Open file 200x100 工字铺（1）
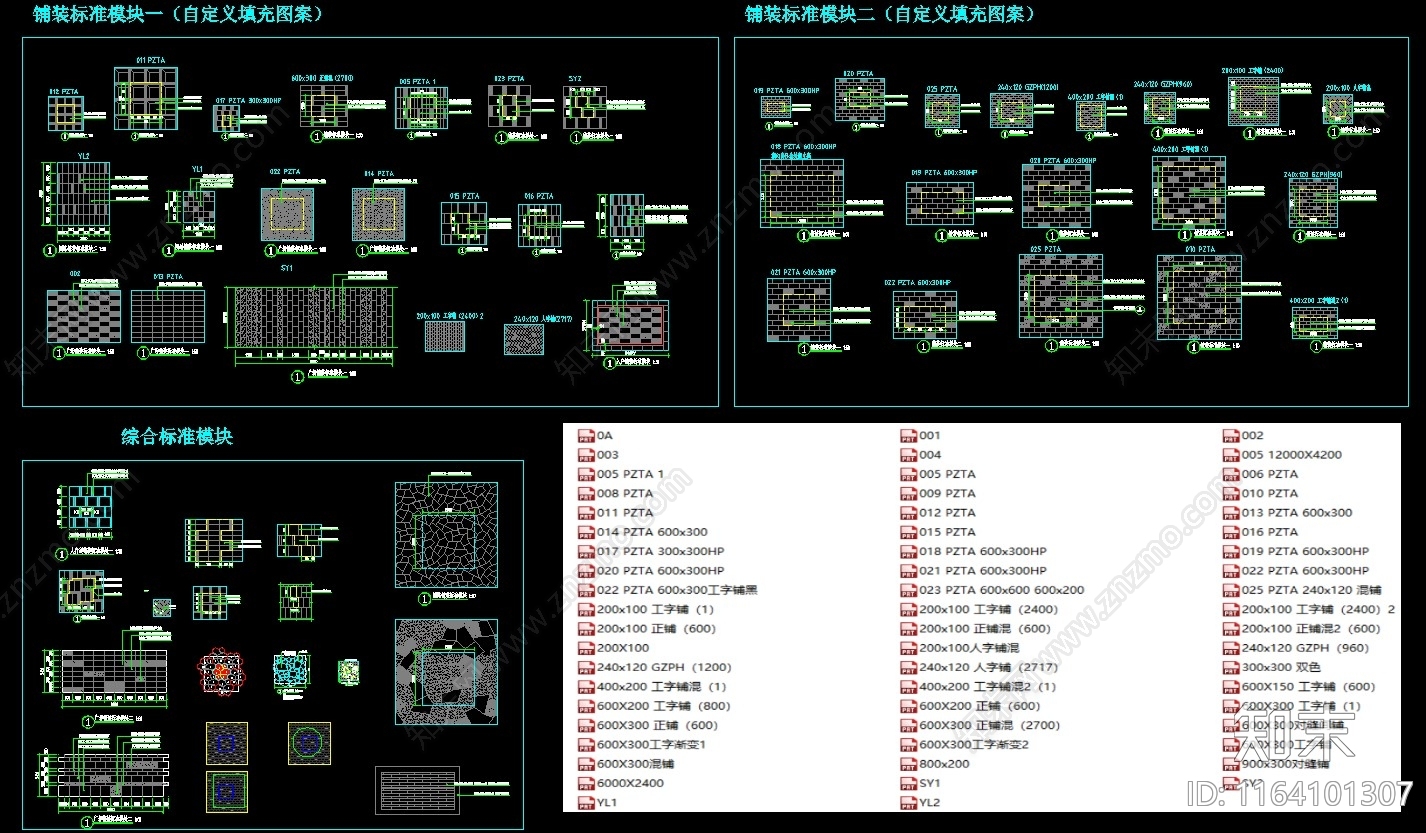 click(x=646, y=609)
